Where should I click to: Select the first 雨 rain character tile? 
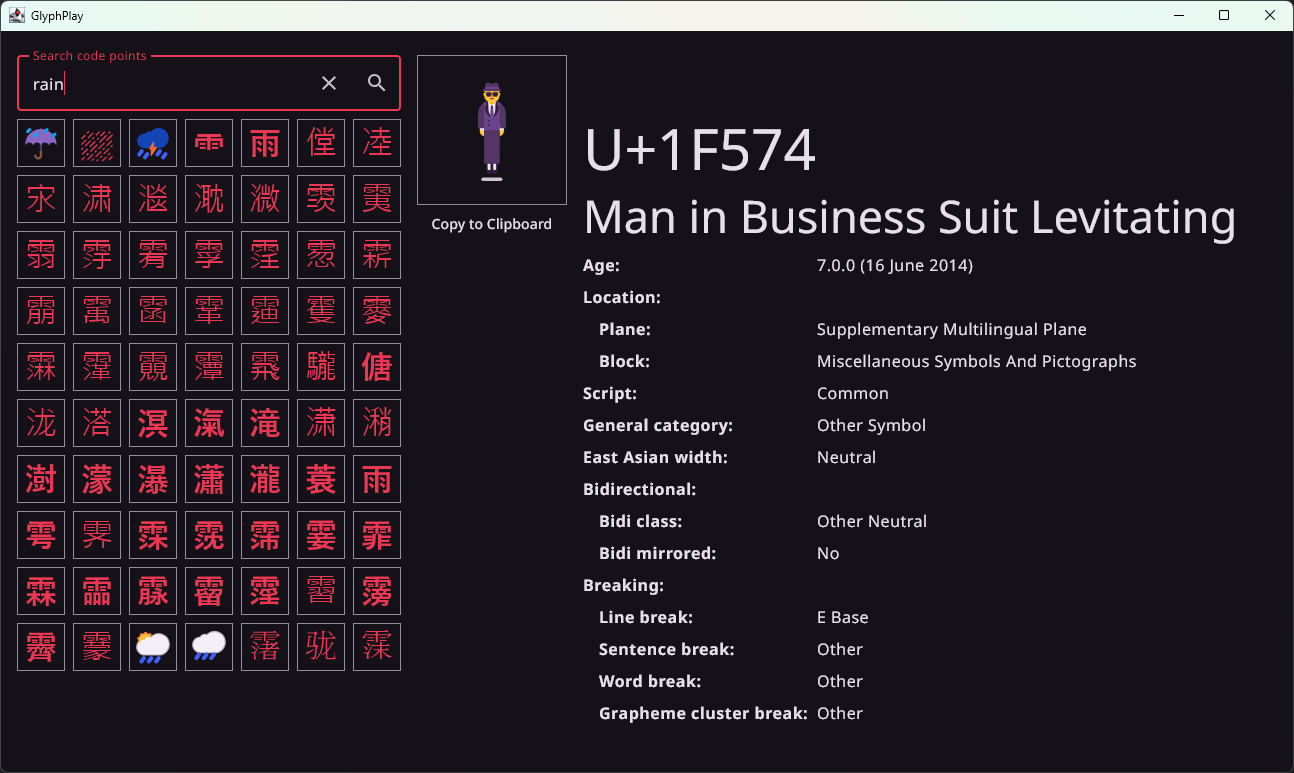pyautogui.click(x=265, y=143)
